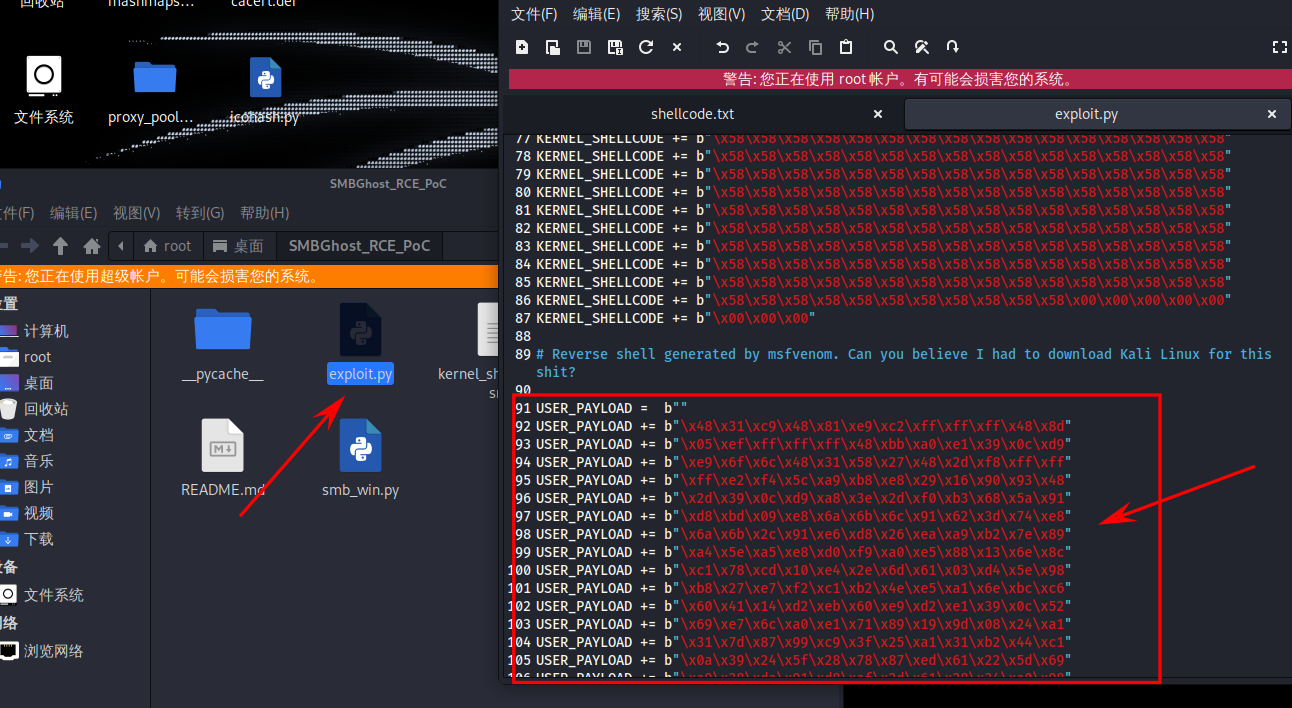Toggle fullscreen mode in the editor
Image resolution: width=1292 pixels, height=708 pixels.
(x=1279, y=47)
